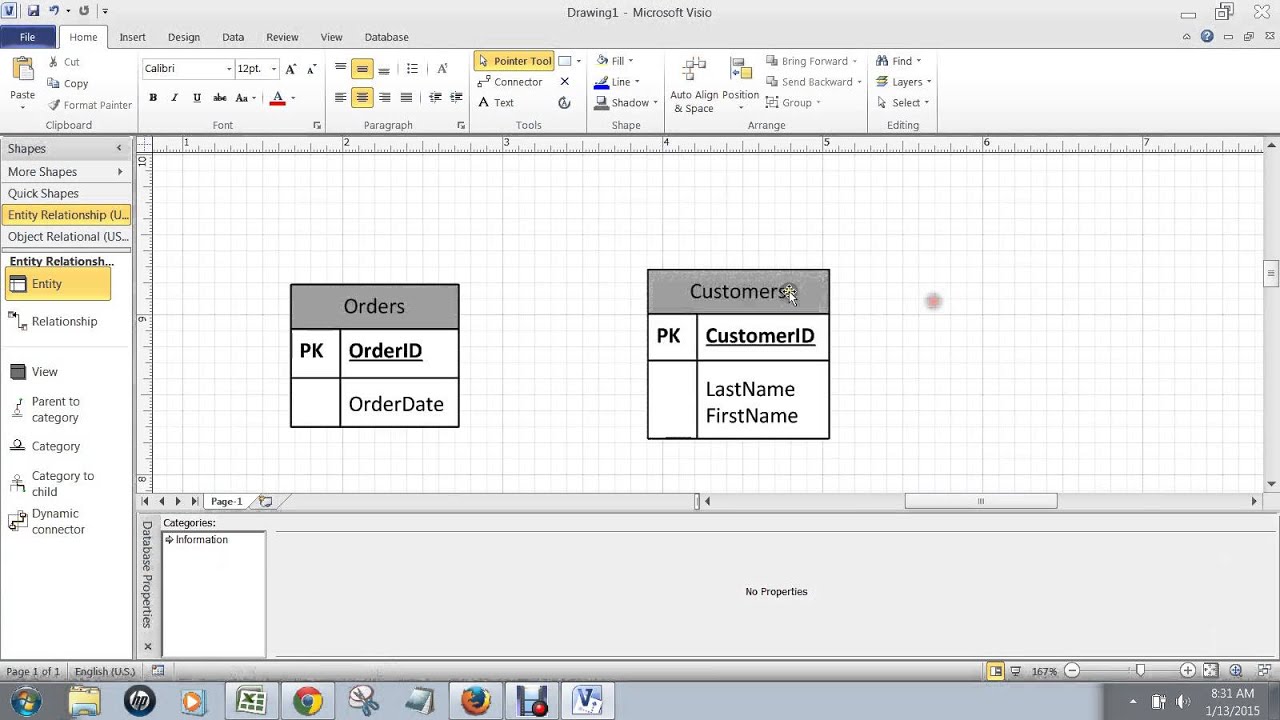Open the Layers menu

pyautogui.click(x=904, y=82)
